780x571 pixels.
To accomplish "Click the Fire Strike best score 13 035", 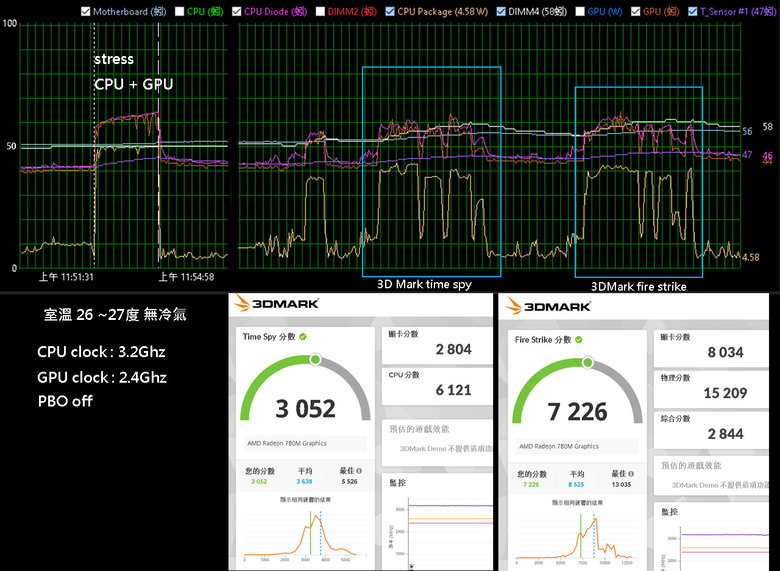I will click(621, 484).
